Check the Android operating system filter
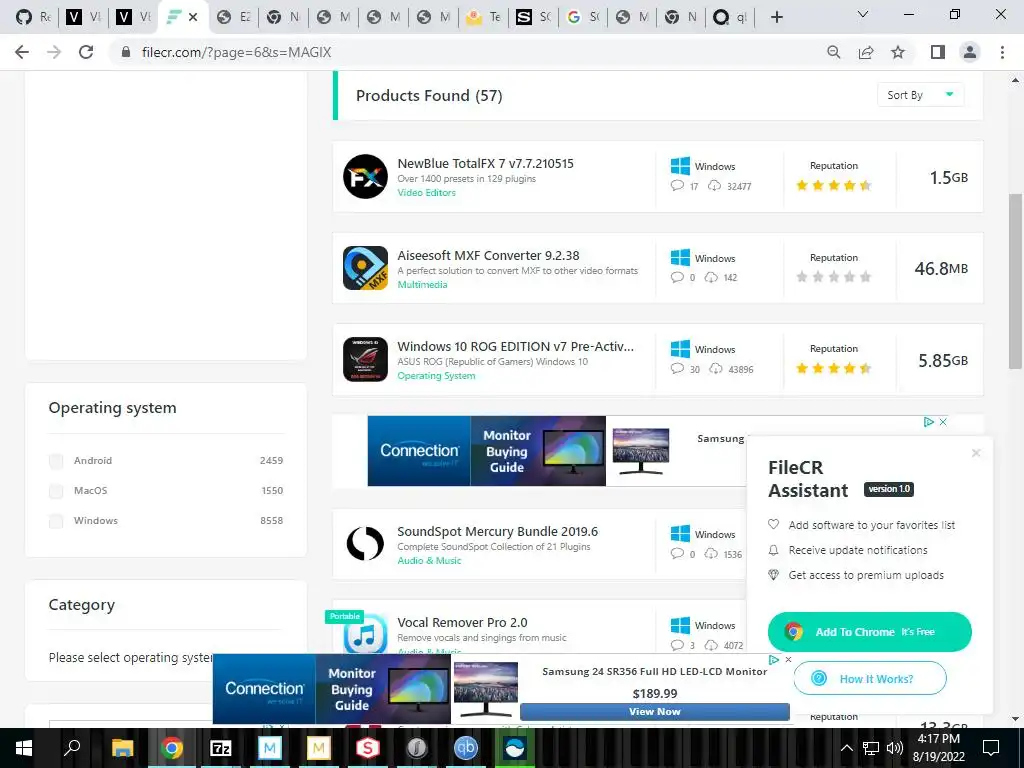1024x768 pixels. [x=56, y=461]
